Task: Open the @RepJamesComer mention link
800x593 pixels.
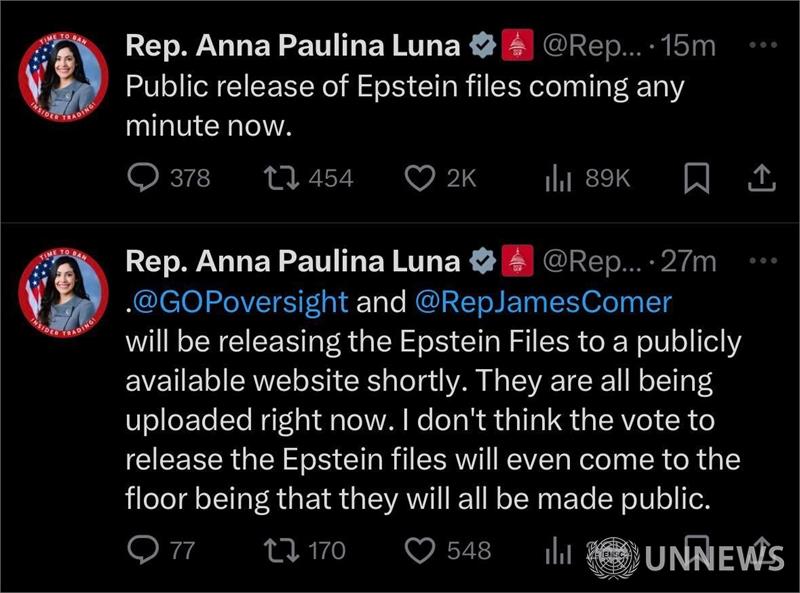Action: pos(543,302)
